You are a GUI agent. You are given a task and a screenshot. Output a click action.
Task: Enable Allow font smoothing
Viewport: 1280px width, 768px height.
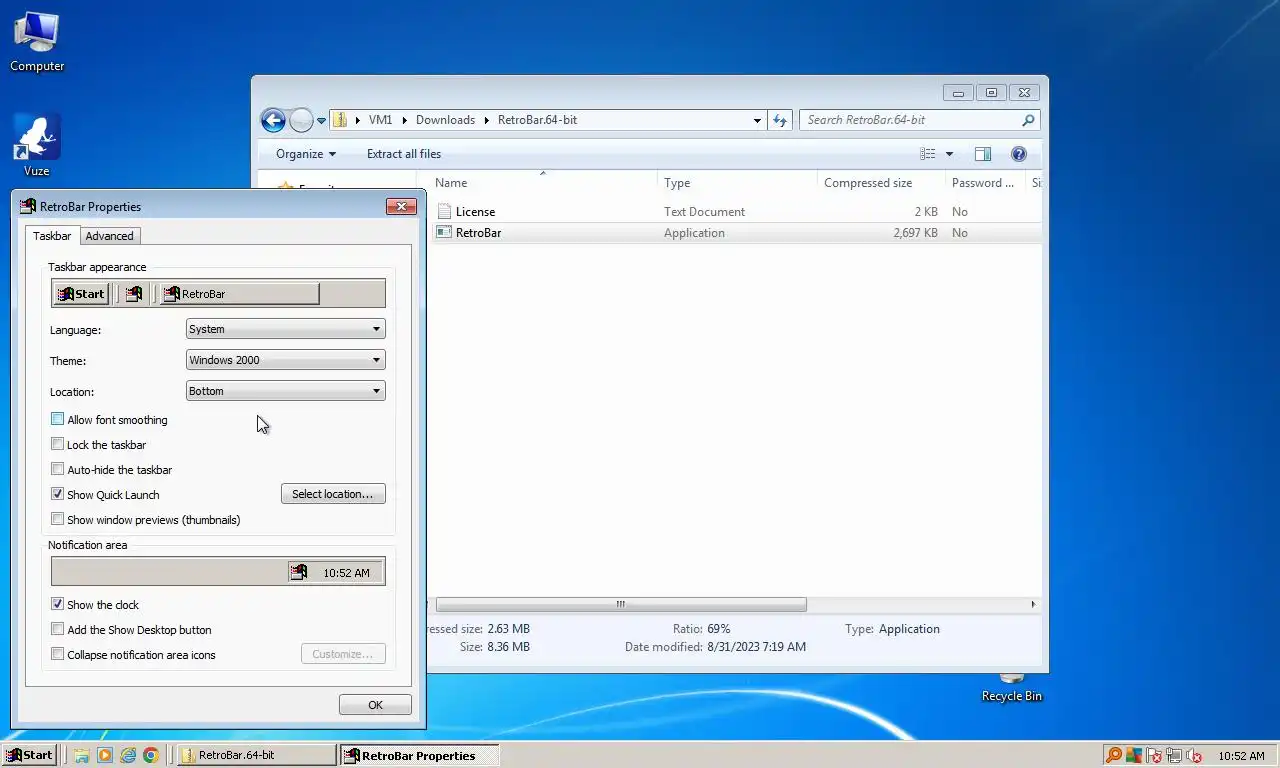[57, 420]
